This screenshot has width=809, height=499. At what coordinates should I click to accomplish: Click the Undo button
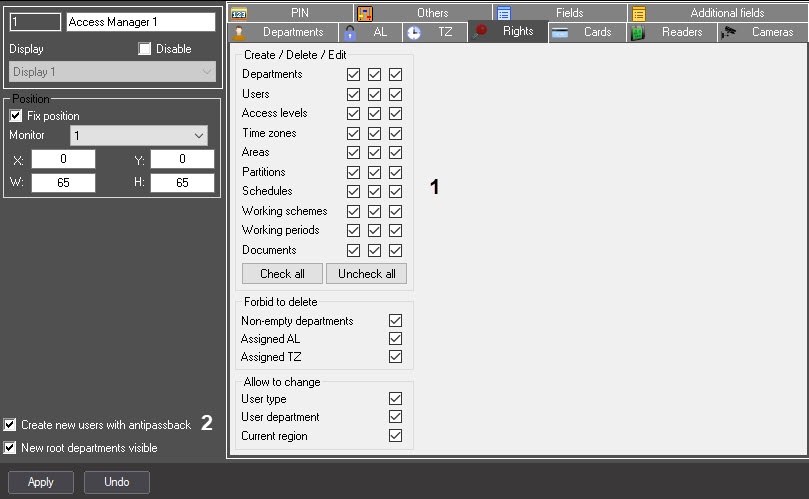117,482
